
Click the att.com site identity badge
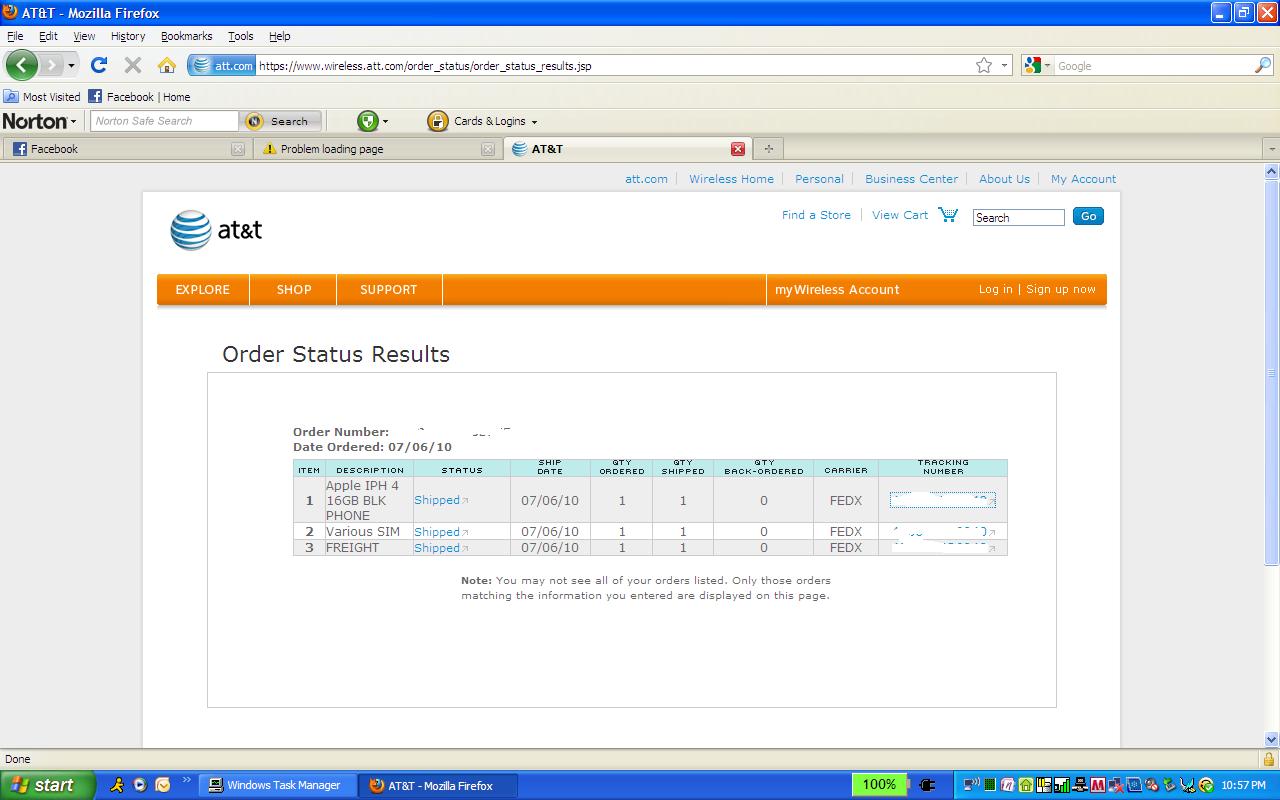[223, 65]
